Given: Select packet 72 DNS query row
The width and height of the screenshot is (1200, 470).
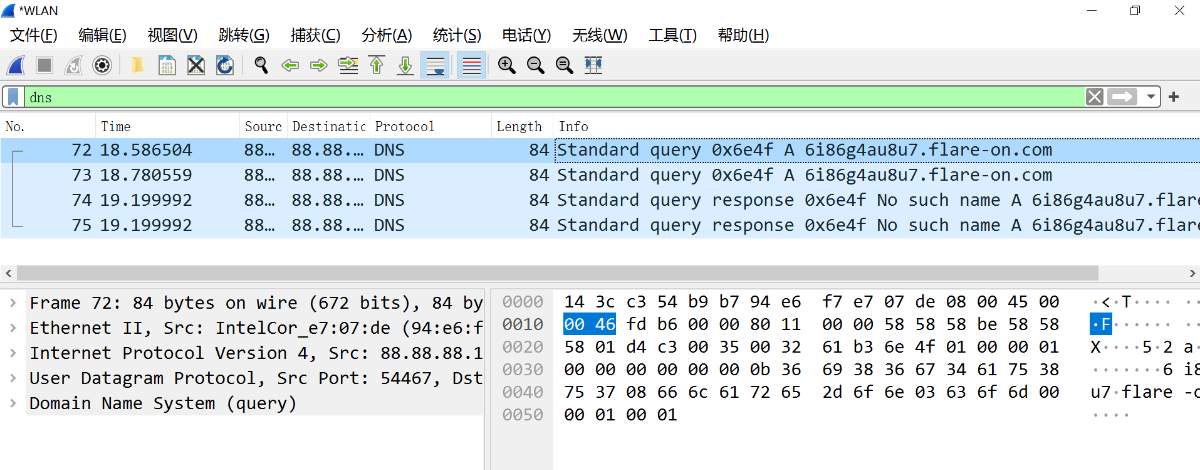Looking at the screenshot, I should pos(600,150).
